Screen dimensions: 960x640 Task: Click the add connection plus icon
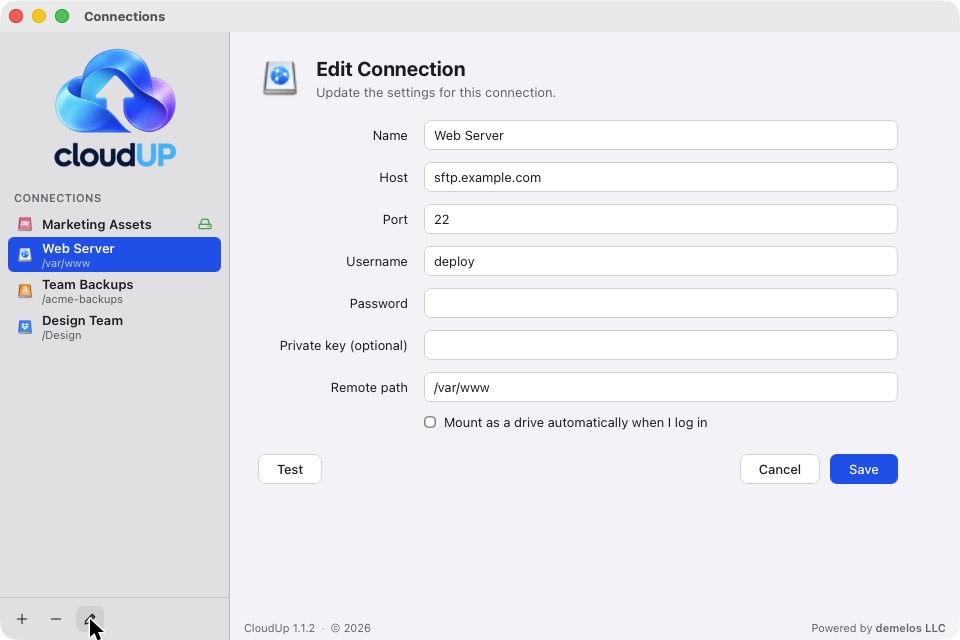click(x=22, y=619)
